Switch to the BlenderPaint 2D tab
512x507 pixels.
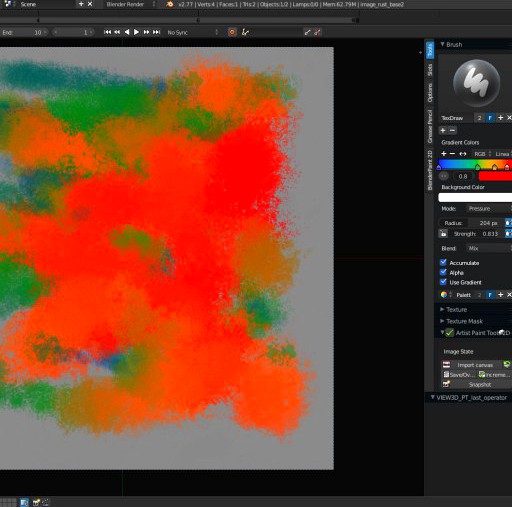(x=430, y=170)
